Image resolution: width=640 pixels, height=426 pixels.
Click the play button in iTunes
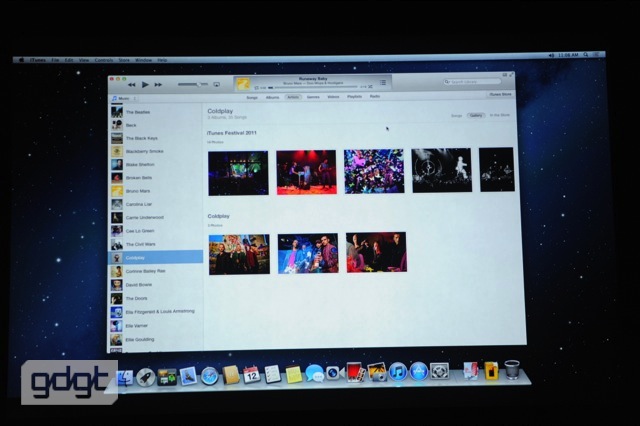tap(145, 84)
